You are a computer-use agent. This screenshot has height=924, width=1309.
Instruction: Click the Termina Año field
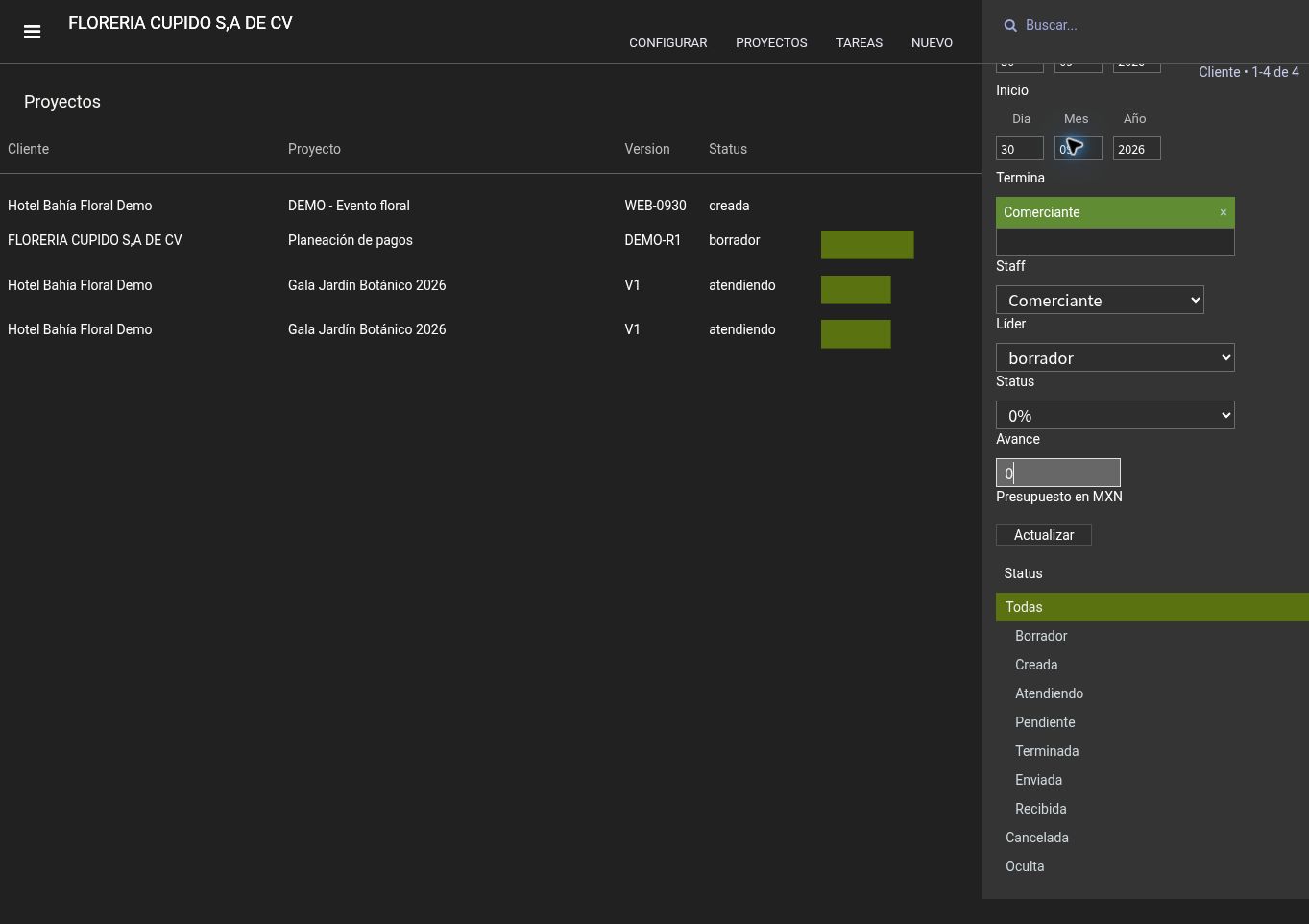[x=1137, y=149]
